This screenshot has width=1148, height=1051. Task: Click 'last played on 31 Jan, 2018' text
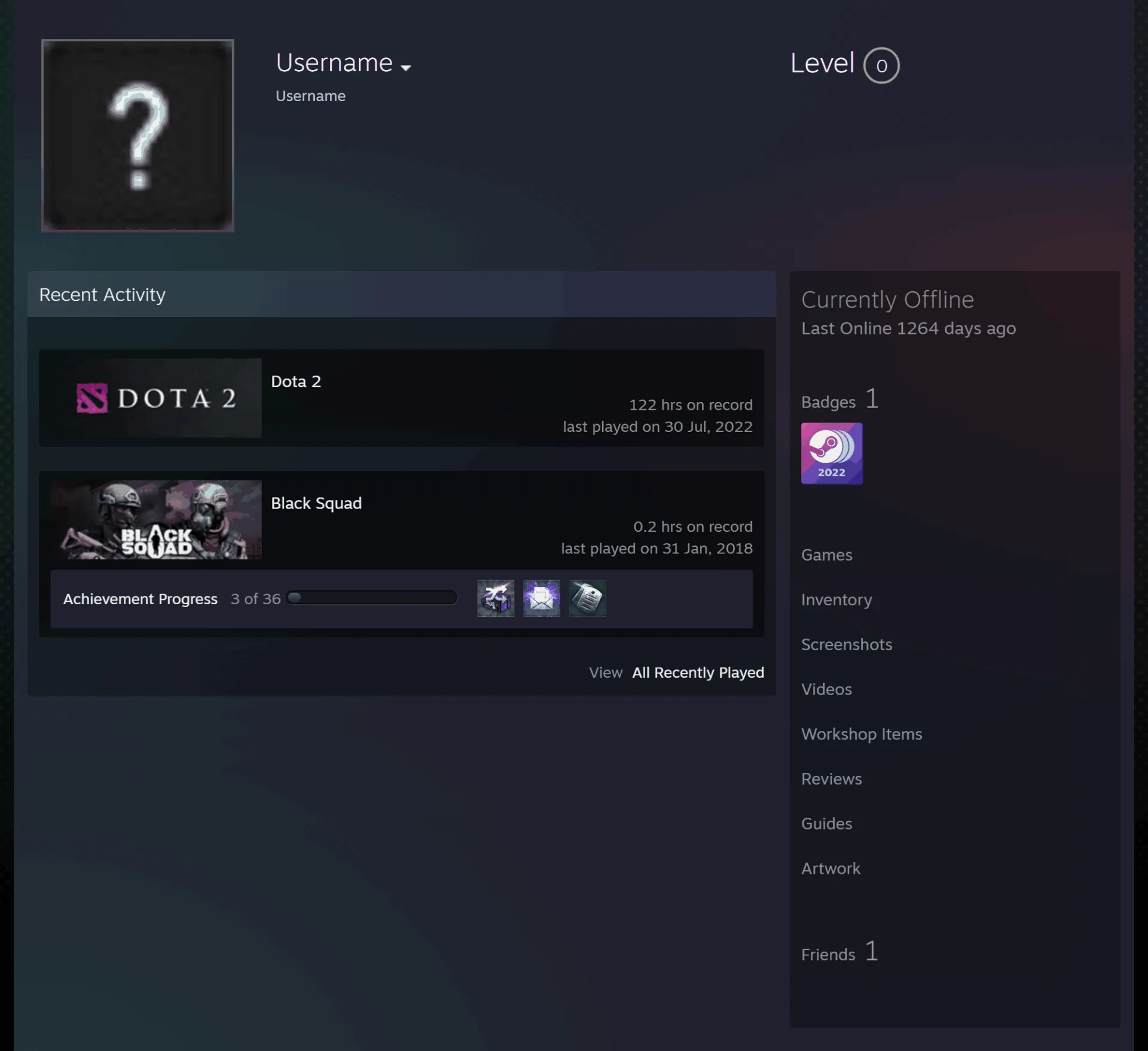tap(657, 549)
